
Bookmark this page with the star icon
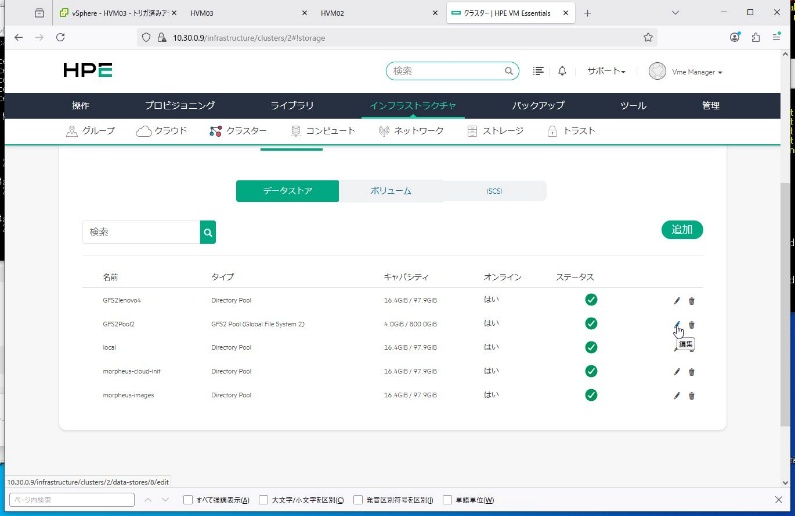pos(648,37)
